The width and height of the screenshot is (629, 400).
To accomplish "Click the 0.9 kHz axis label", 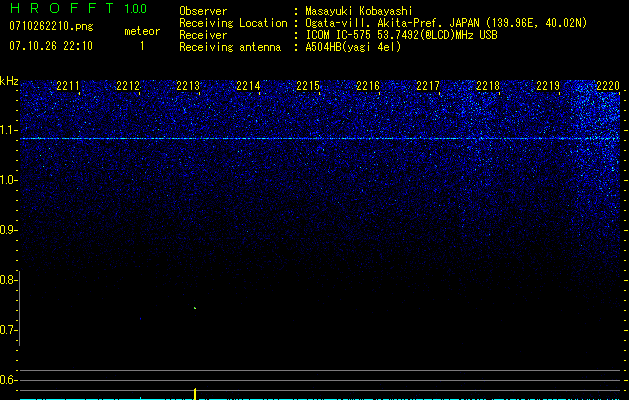I will click(x=8, y=230).
